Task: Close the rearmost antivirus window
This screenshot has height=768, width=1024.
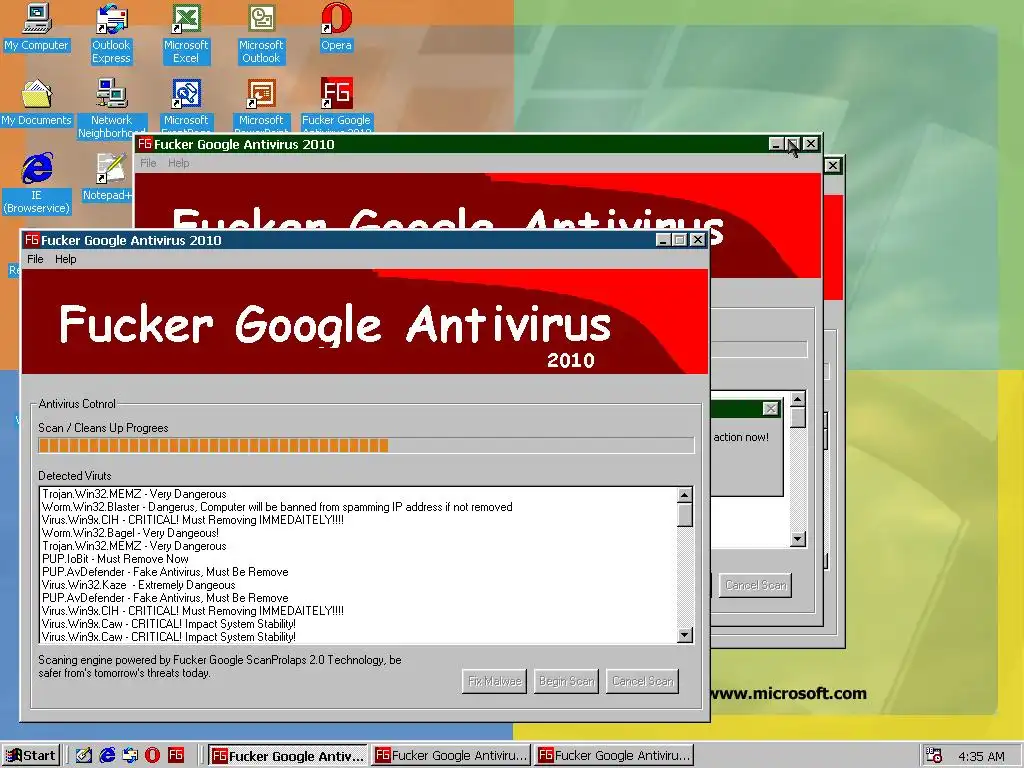Action: coord(833,166)
